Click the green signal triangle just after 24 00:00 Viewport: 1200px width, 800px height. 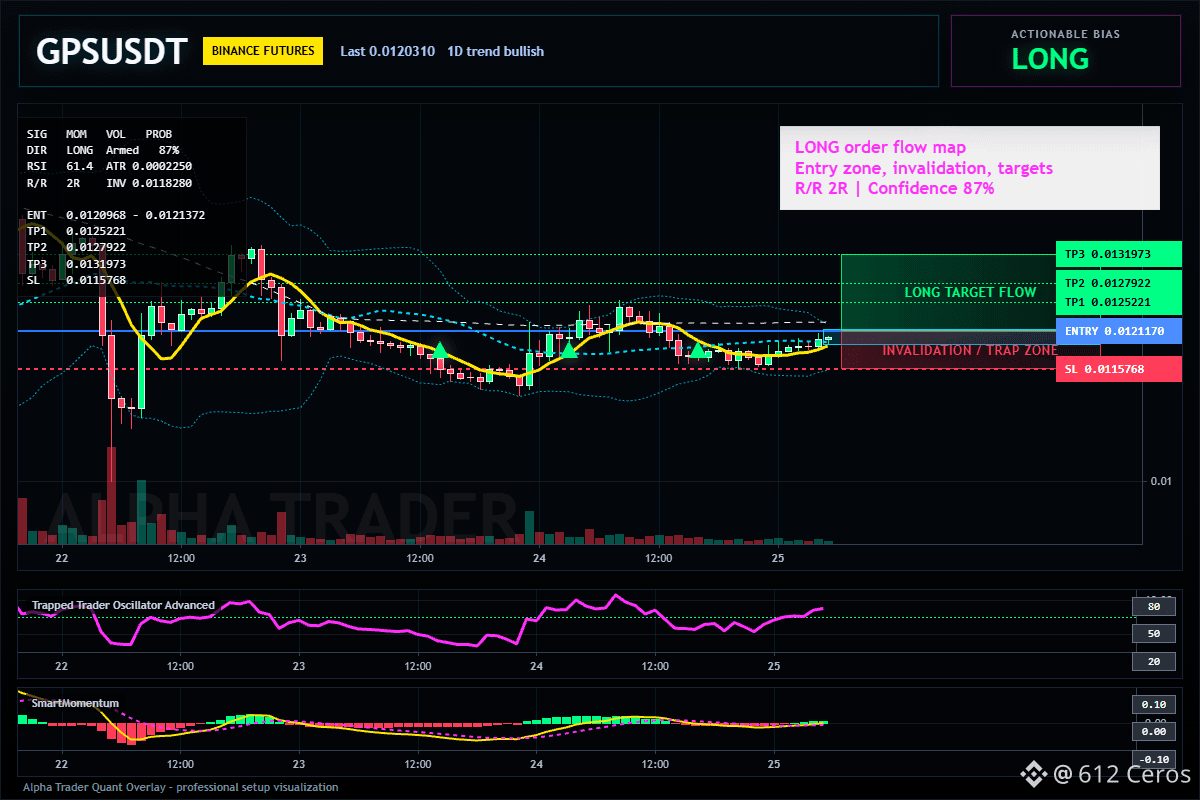click(568, 349)
